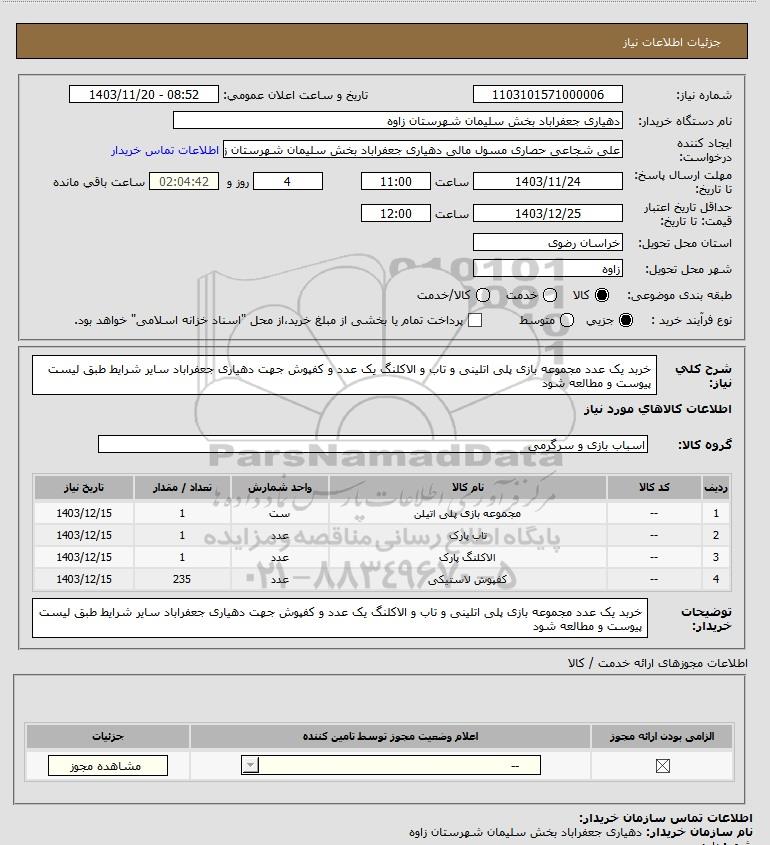Click the اطلاعات مجوزهای ارائه خدمت / کالا heading
Image resolution: width=770 pixels, height=845 pixels.
(x=657, y=663)
